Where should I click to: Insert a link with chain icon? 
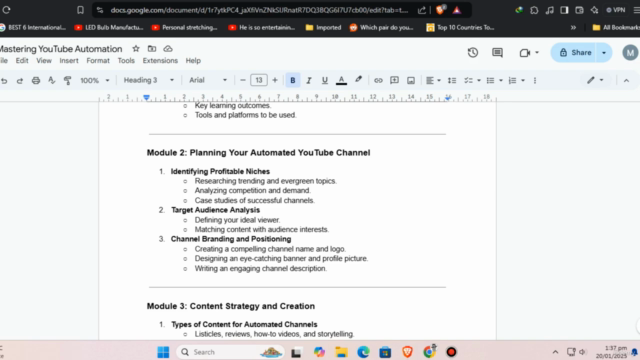(x=378, y=80)
